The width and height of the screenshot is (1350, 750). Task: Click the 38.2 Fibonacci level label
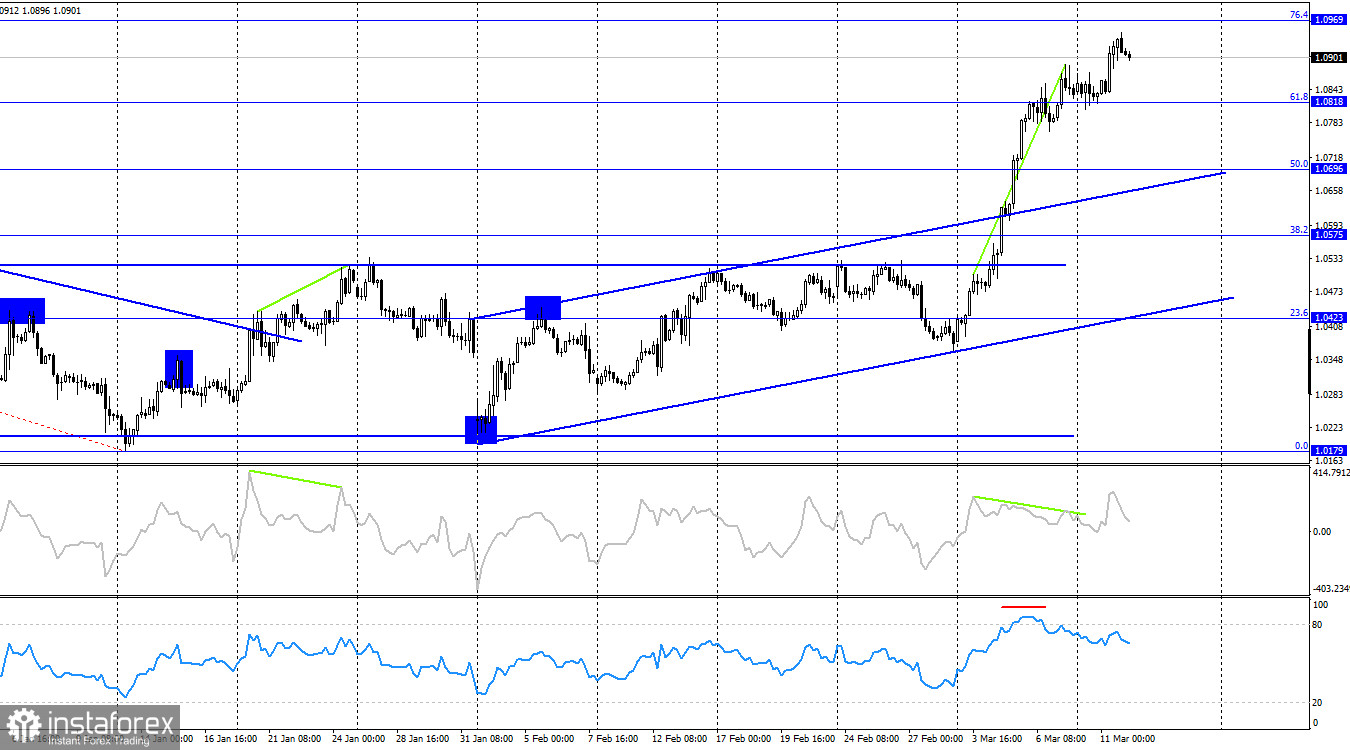coord(1299,229)
